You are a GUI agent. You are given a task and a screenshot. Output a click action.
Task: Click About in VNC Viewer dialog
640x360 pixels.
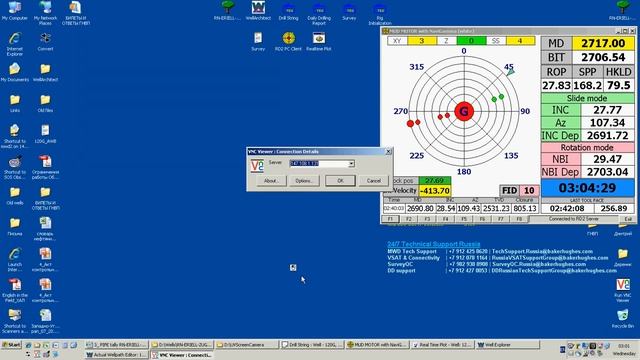[270, 181]
